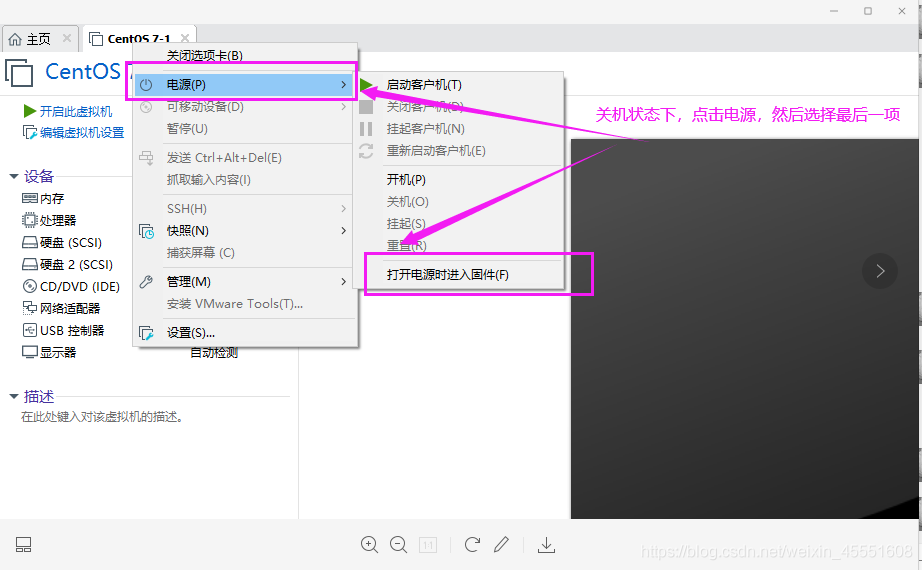Choose 开机(P) in power submenu
The width and height of the screenshot is (922, 570).
point(406,179)
